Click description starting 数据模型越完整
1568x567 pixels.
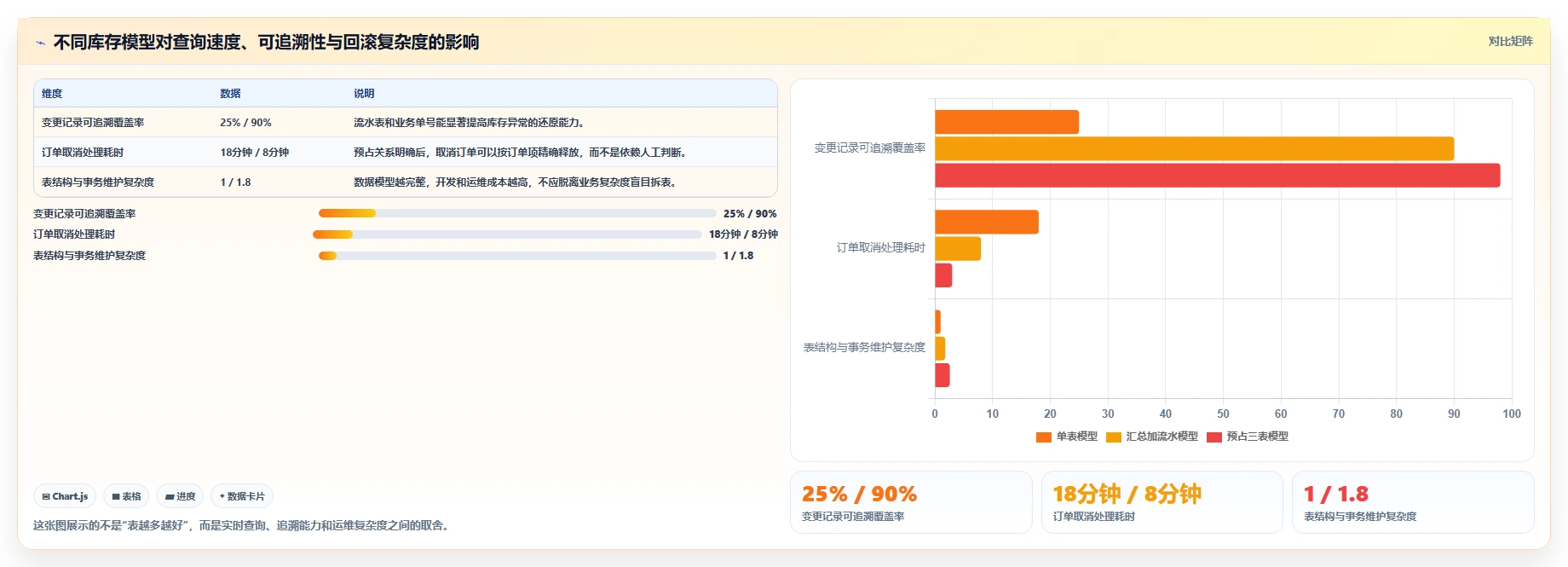click(516, 182)
